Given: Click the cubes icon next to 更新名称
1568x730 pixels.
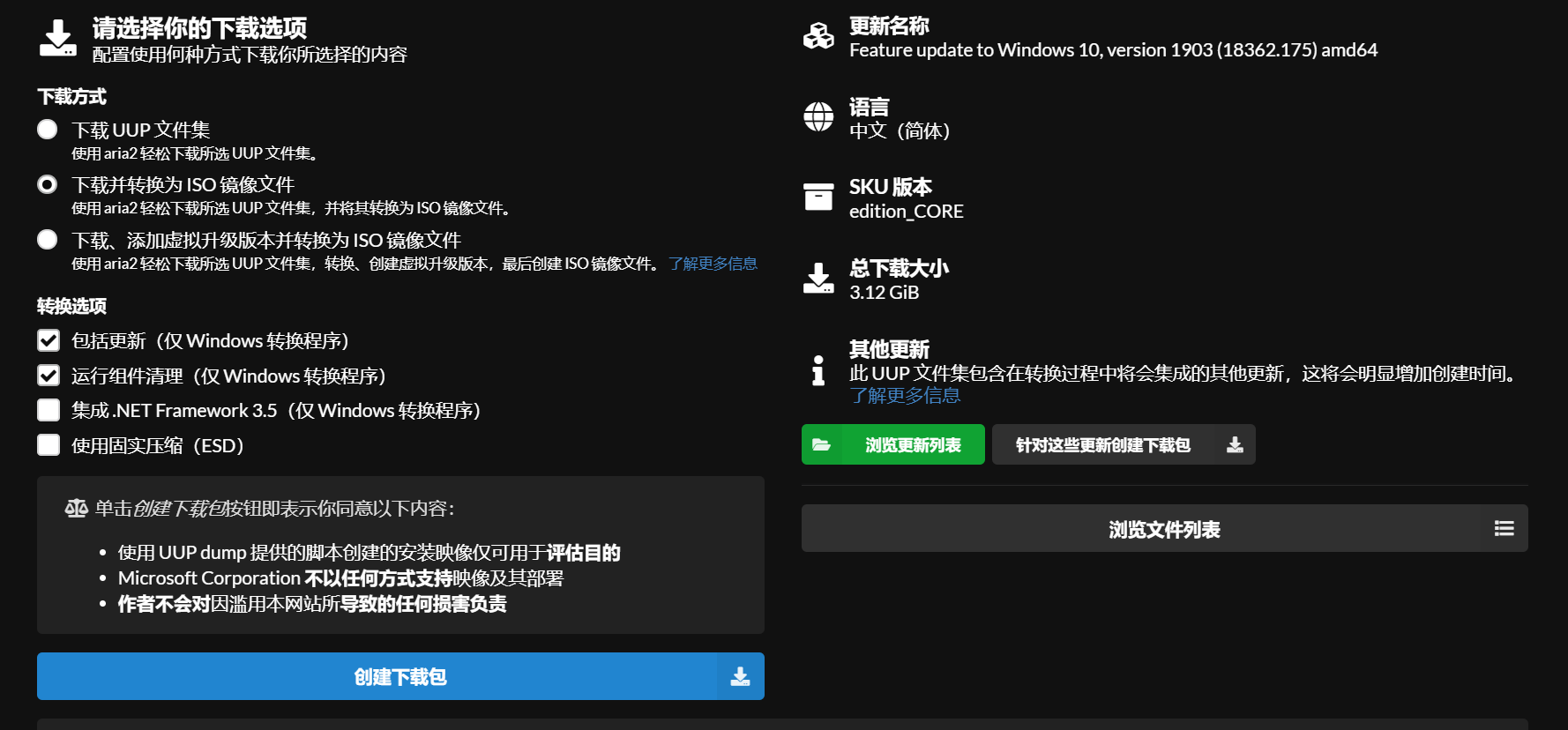Looking at the screenshot, I should pos(818,36).
